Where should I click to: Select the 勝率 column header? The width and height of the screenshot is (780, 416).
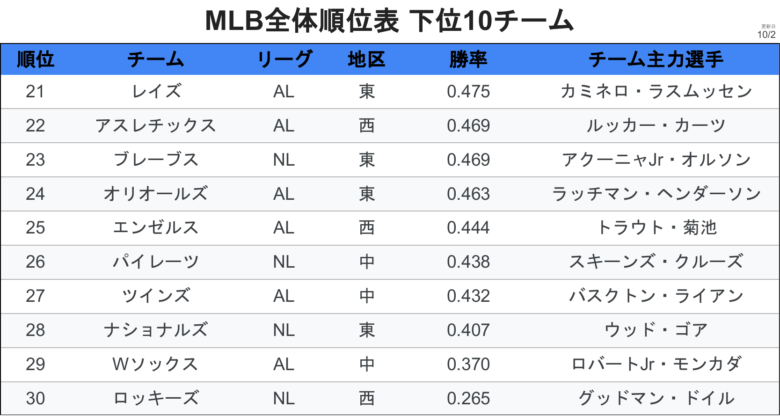tap(468, 59)
